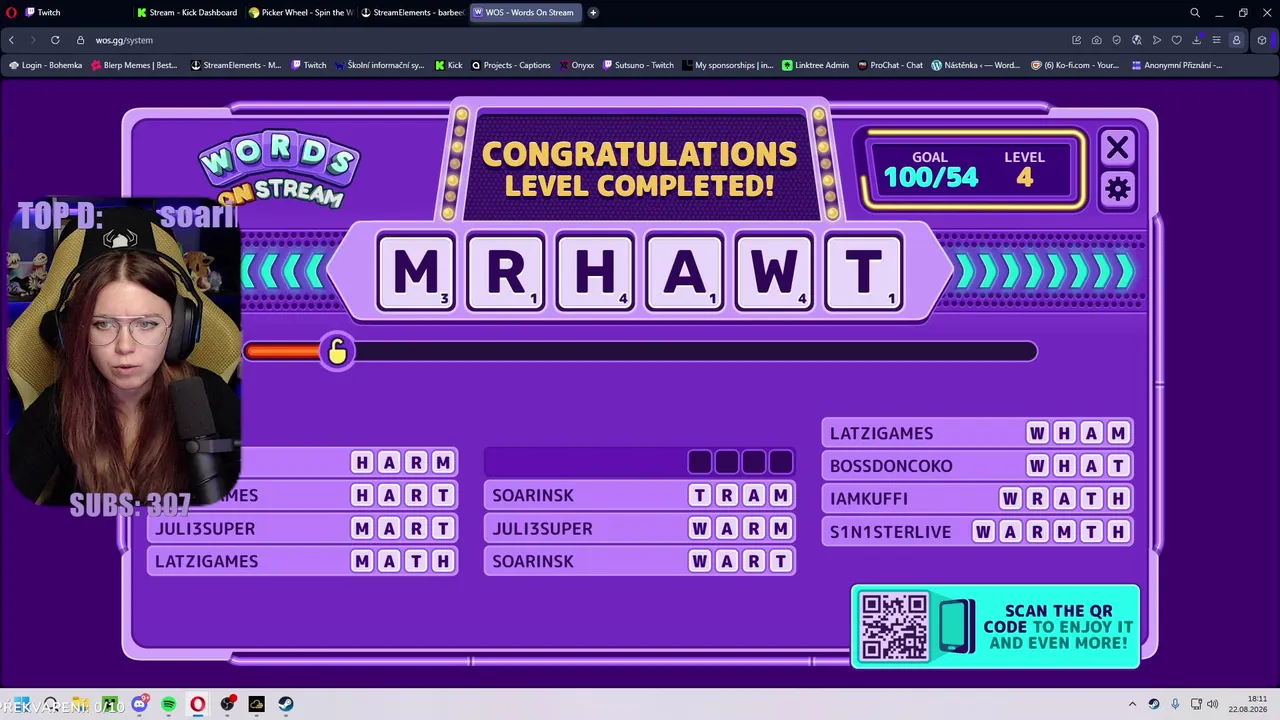This screenshot has height=720, width=1280.
Task: Click the letter tile M
Action: tap(416, 272)
